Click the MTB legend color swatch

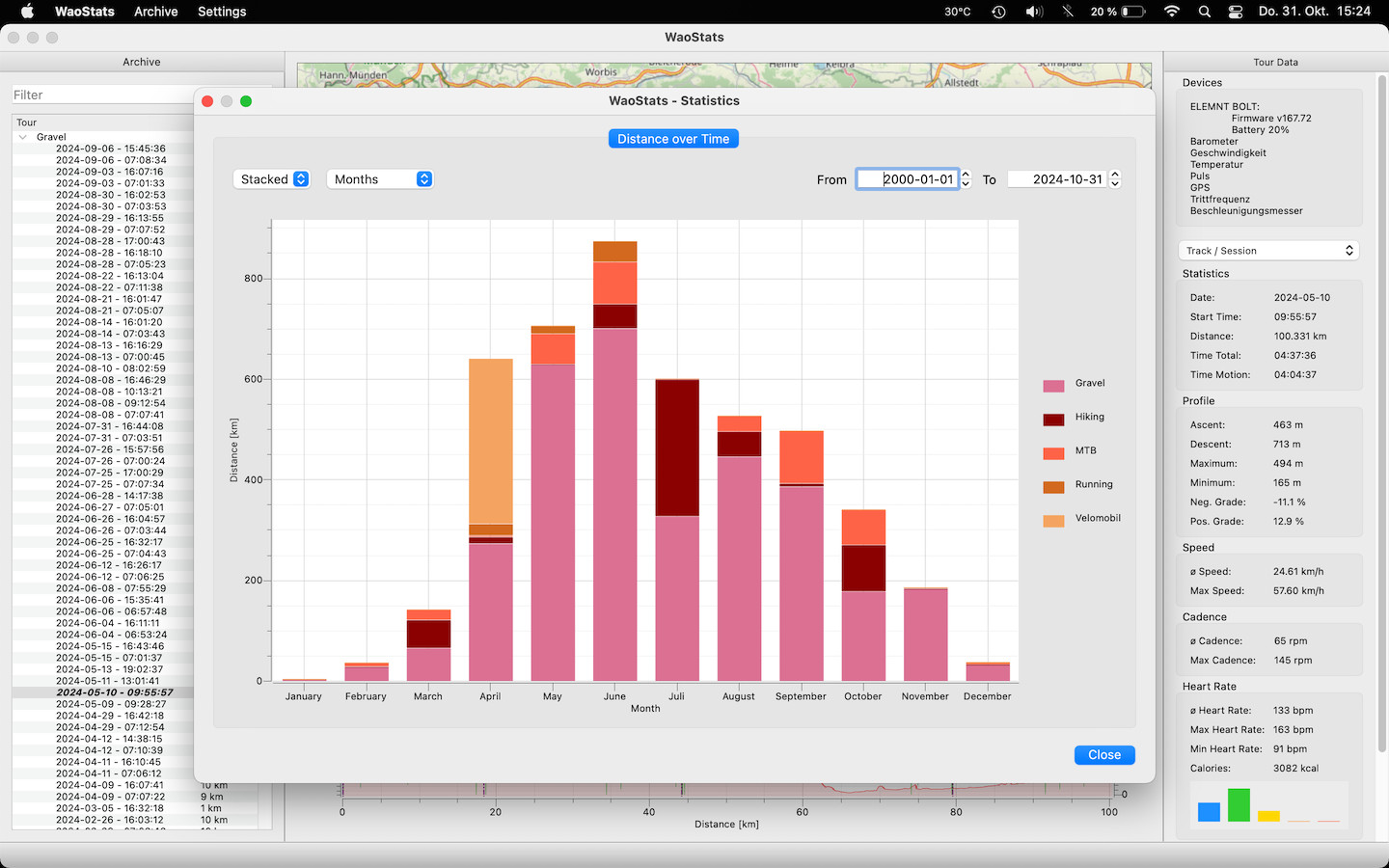[1053, 452]
